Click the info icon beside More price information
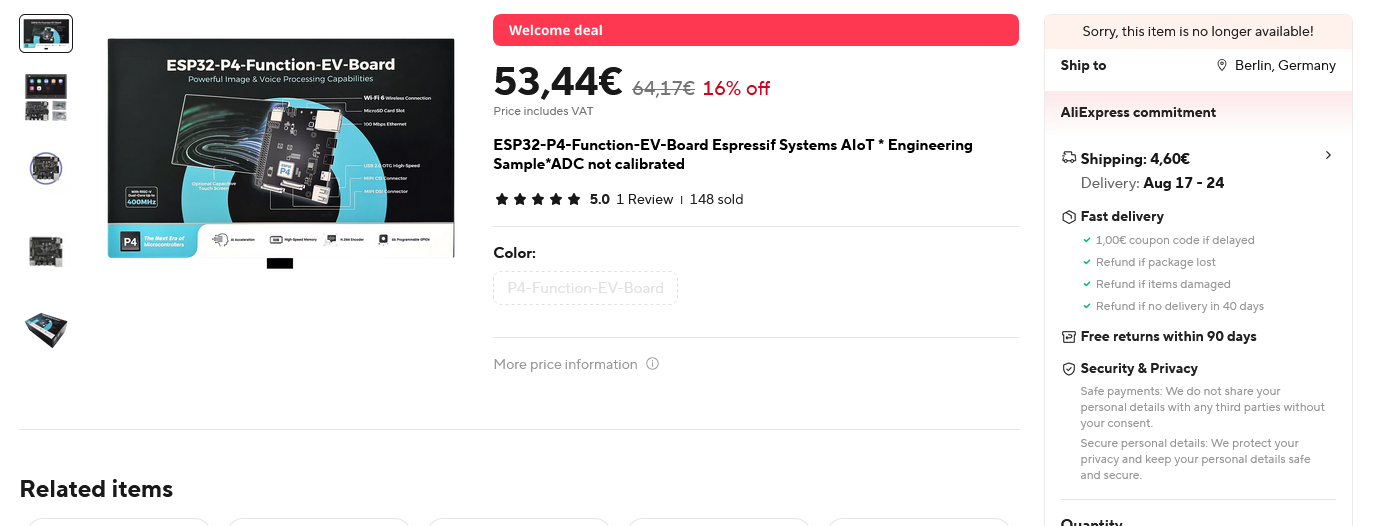Image resolution: width=1384 pixels, height=526 pixels. pos(652,364)
